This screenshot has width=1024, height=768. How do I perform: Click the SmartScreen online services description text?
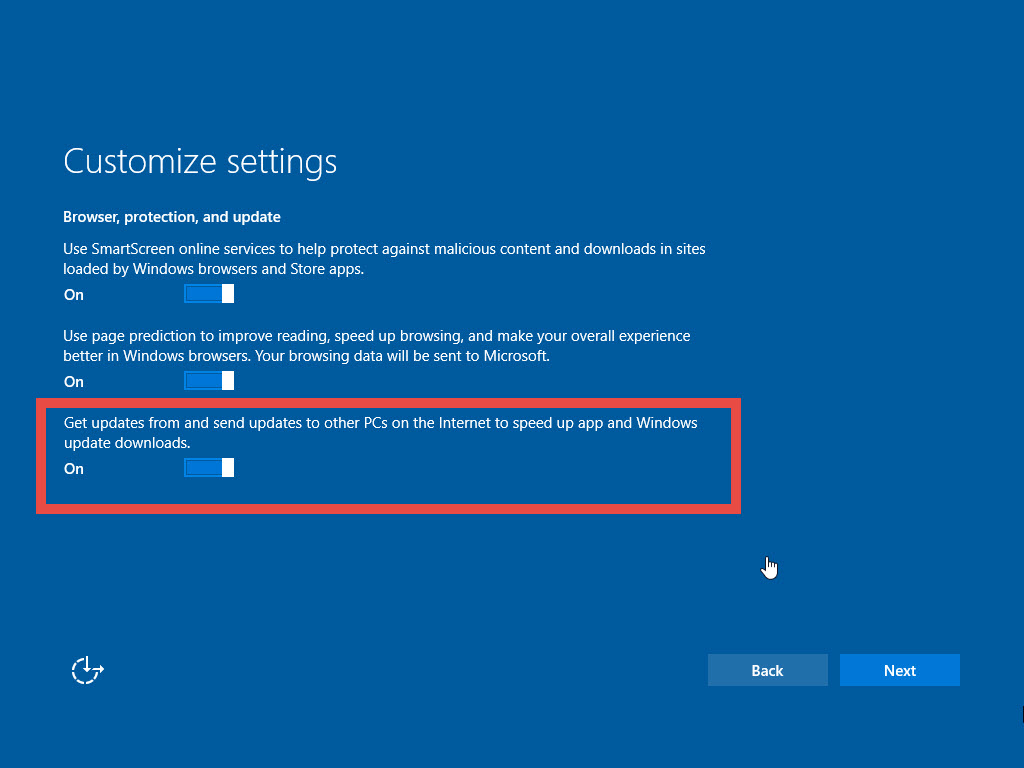point(384,259)
